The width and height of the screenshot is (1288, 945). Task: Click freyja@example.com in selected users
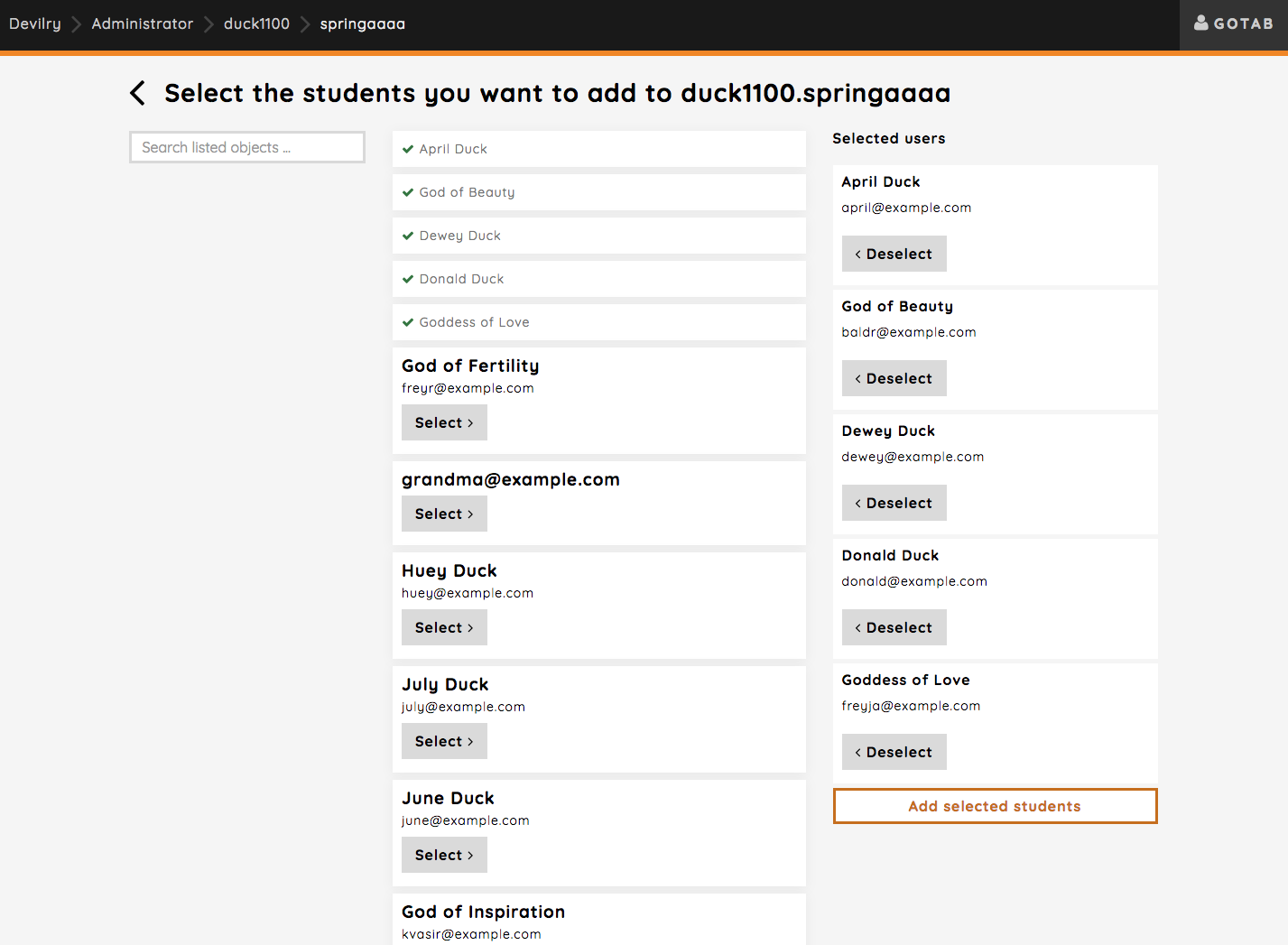(x=911, y=706)
